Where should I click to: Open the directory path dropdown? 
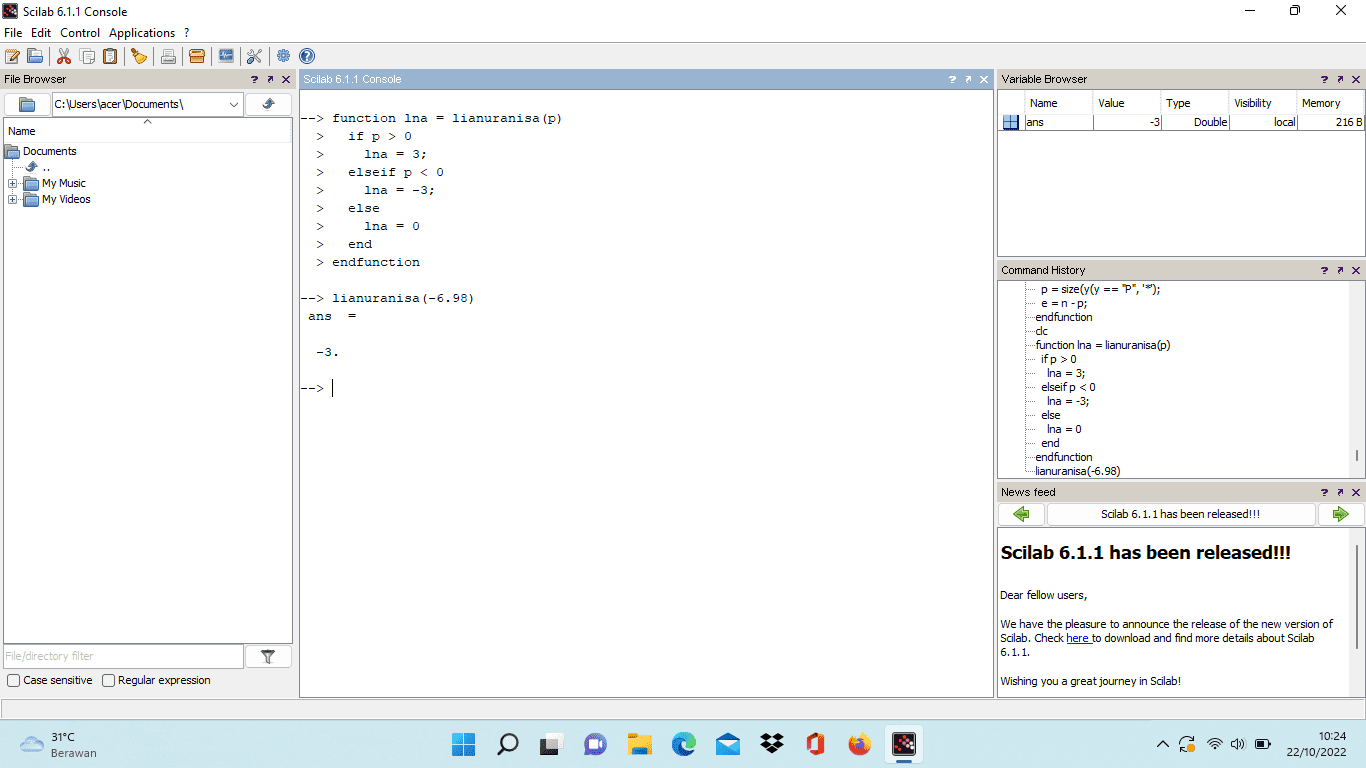pyautogui.click(x=234, y=104)
